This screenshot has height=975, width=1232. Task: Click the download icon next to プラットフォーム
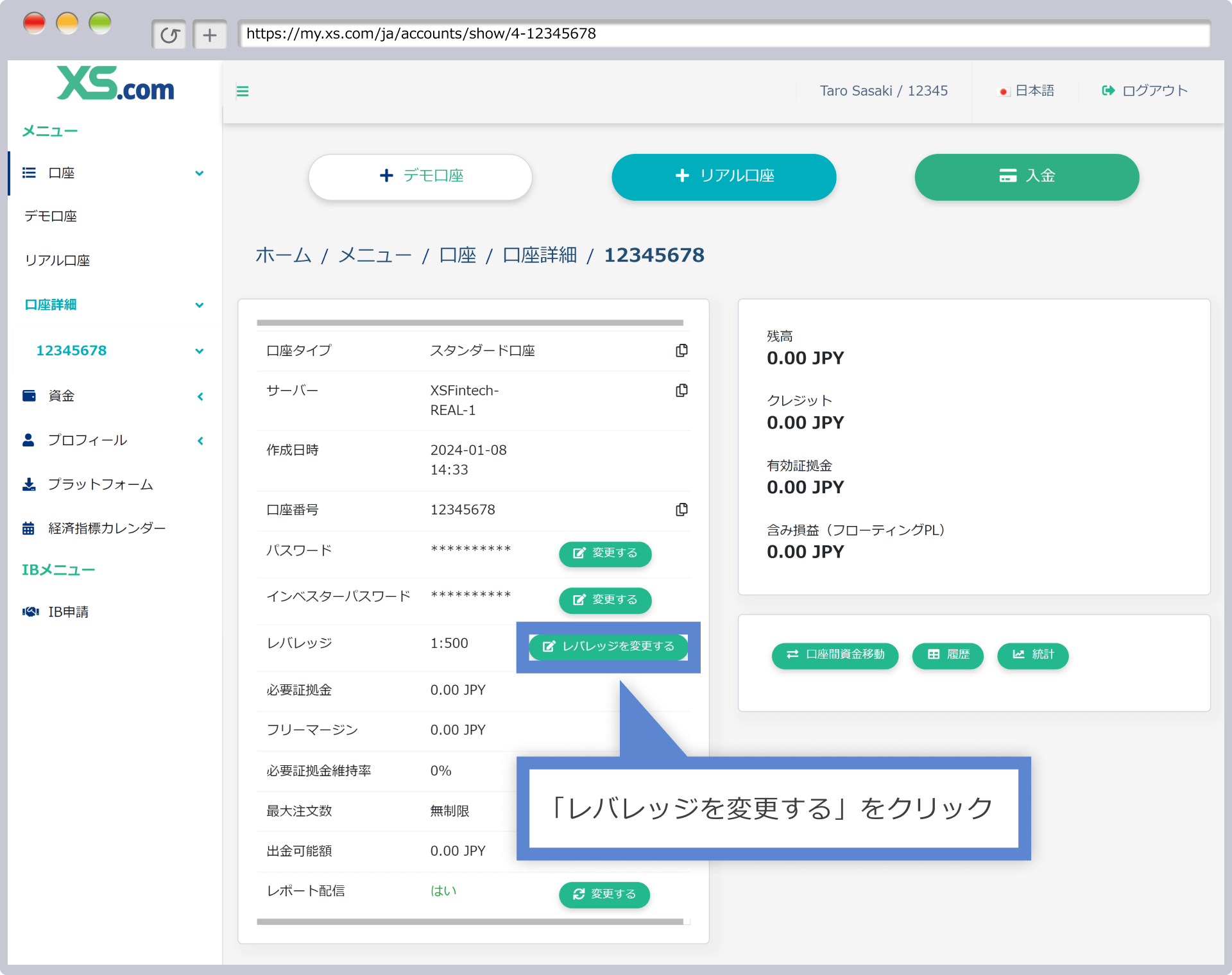point(29,484)
